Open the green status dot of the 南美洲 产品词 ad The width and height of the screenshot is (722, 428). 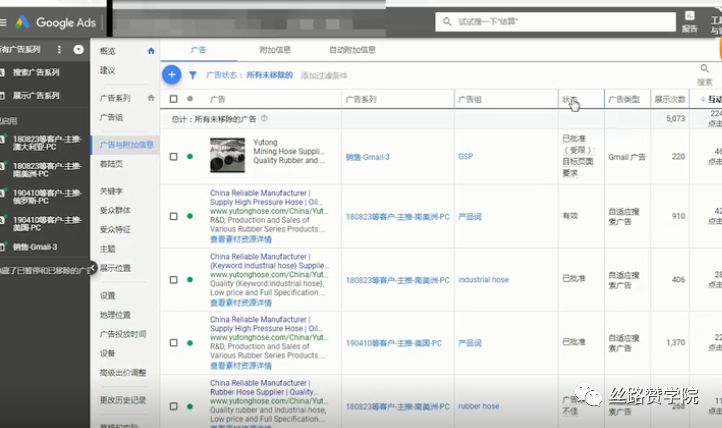click(x=190, y=216)
